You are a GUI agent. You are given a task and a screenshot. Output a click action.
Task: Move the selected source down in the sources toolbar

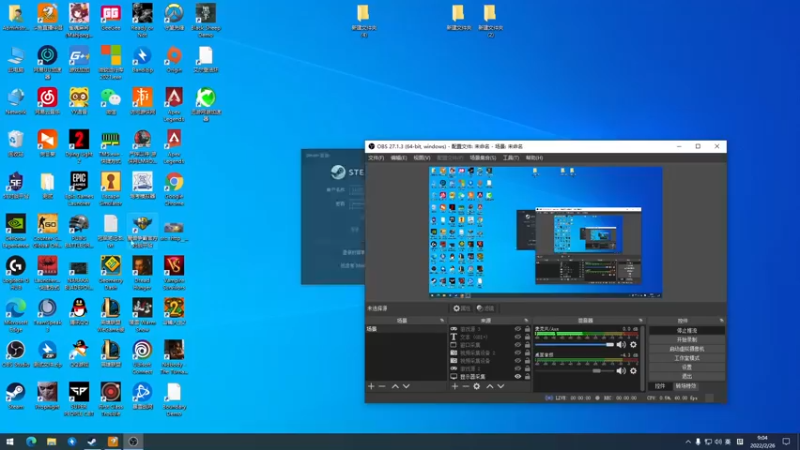(501, 386)
